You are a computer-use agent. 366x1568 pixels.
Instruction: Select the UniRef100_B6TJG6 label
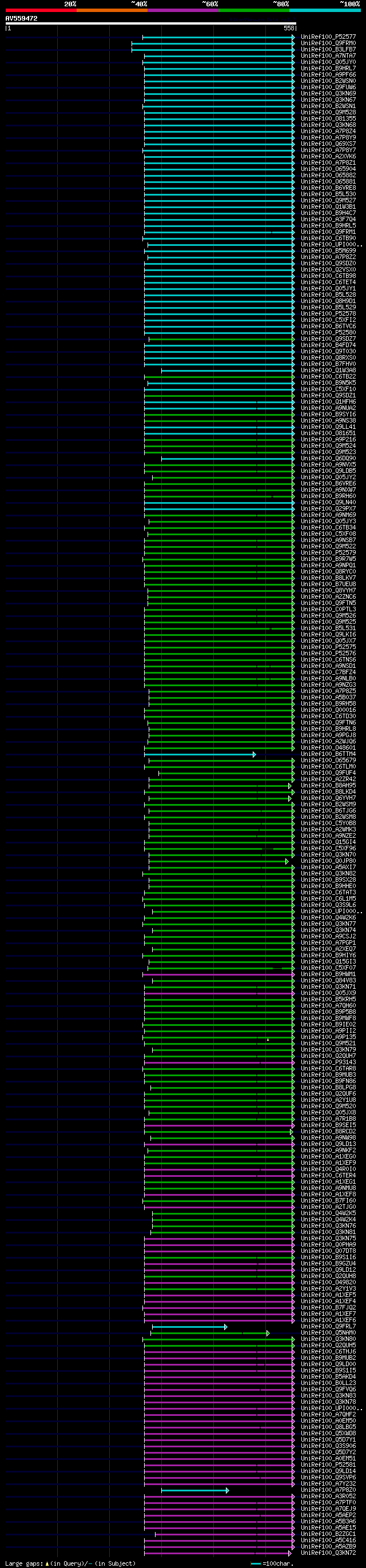point(328,811)
